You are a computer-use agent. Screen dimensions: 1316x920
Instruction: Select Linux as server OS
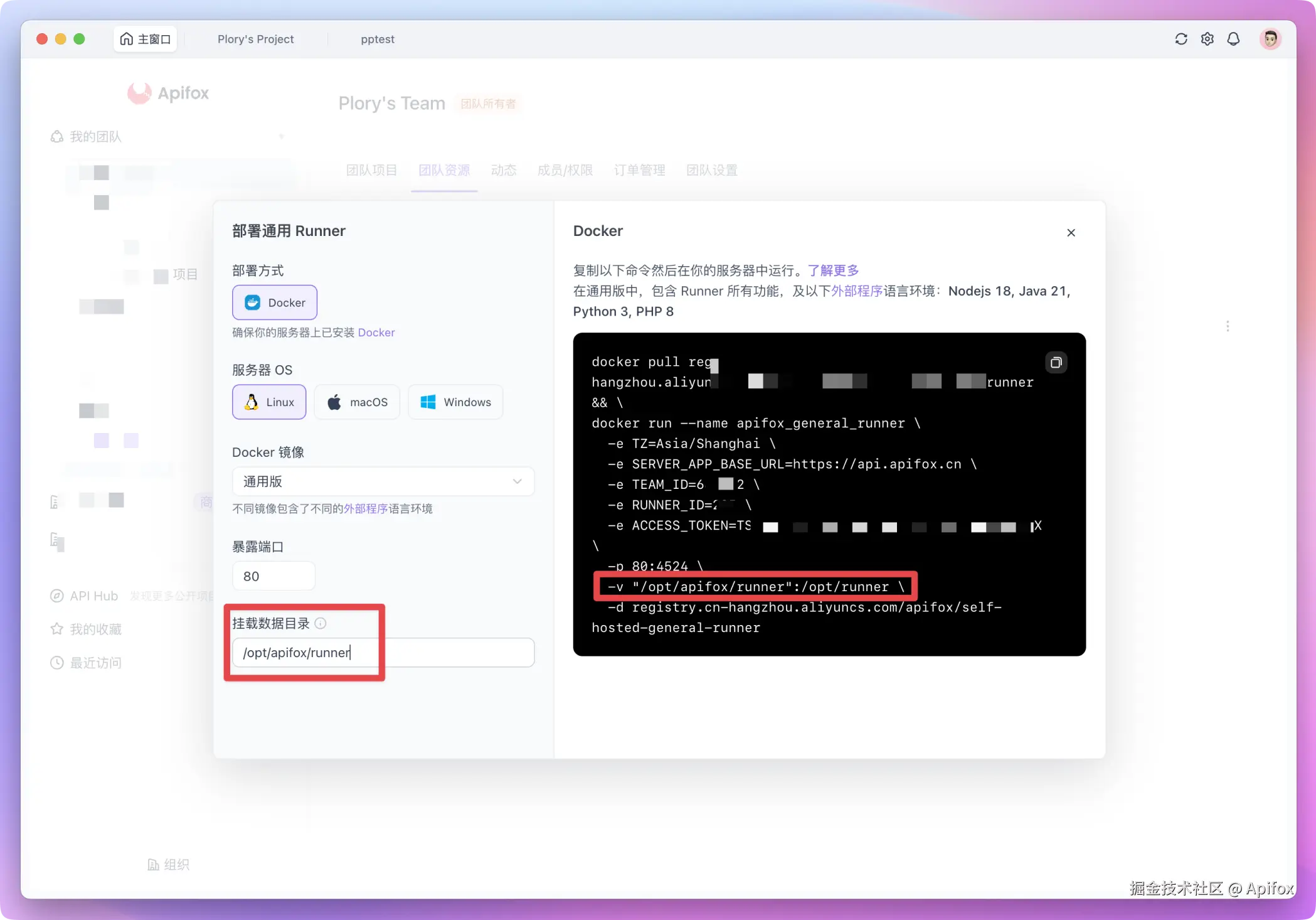269,402
